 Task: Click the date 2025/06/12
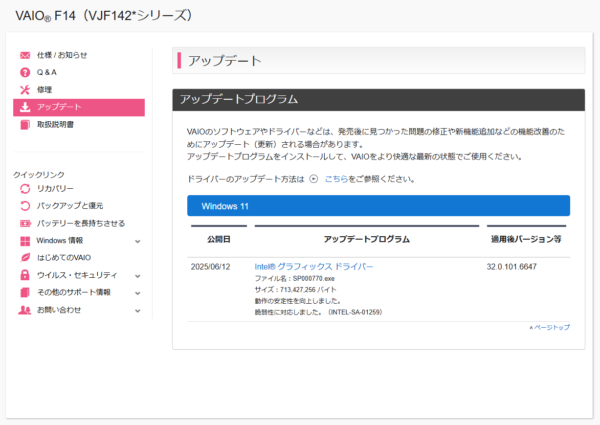[x=210, y=267]
